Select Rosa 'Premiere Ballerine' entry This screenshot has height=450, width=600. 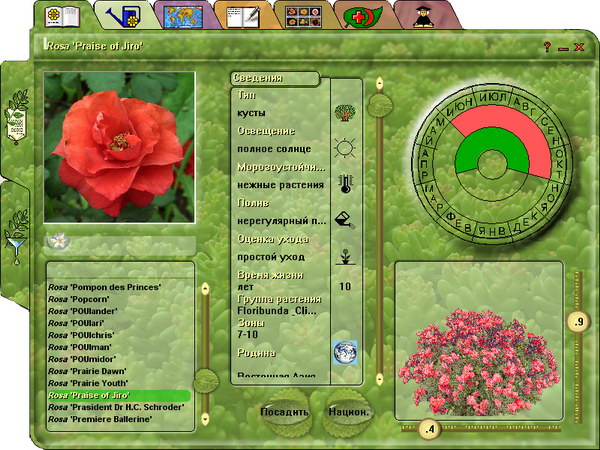pyautogui.click(x=100, y=419)
